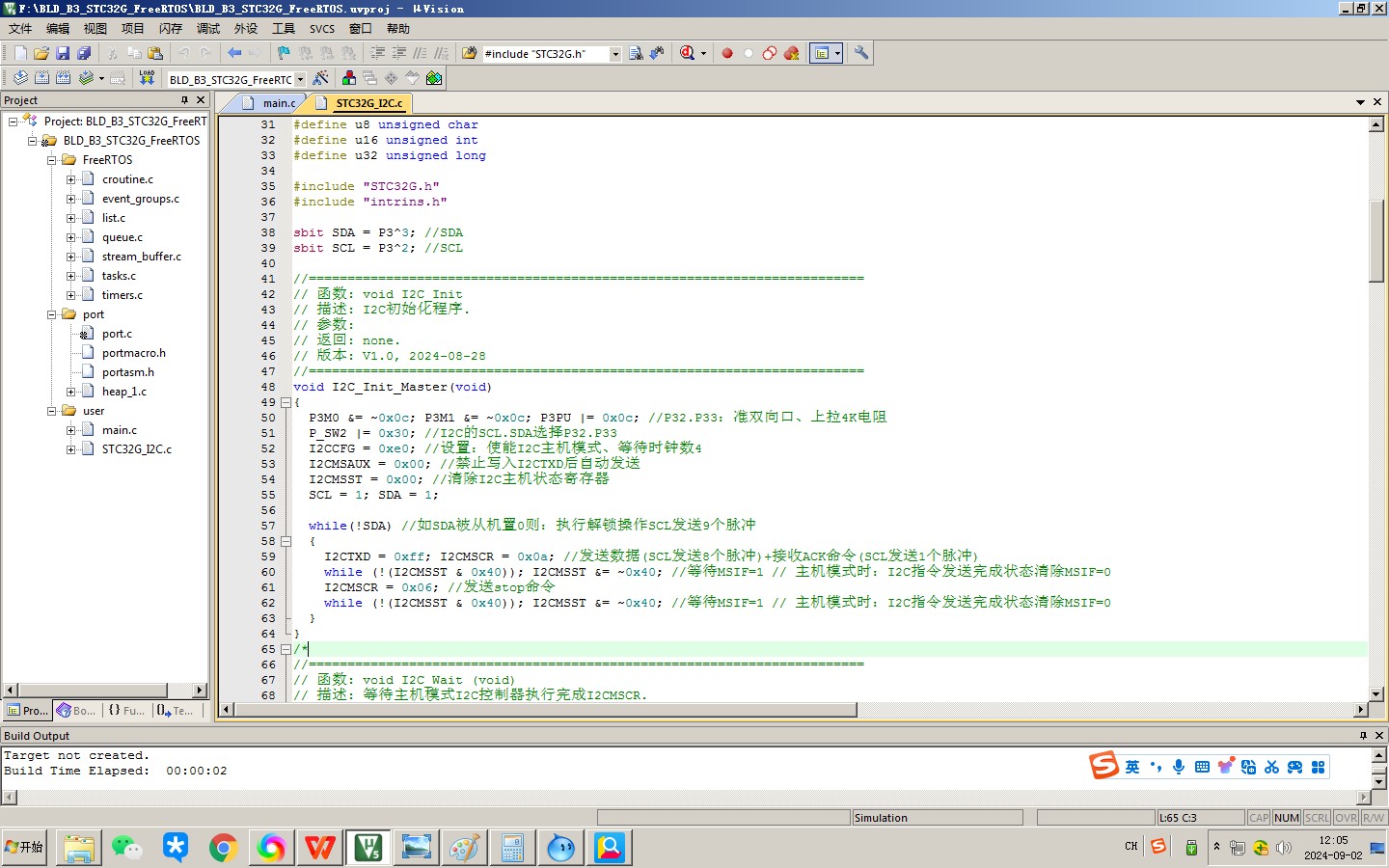This screenshot has height=868, width=1389.
Task: Open the SVCS menu
Action: 322,29
